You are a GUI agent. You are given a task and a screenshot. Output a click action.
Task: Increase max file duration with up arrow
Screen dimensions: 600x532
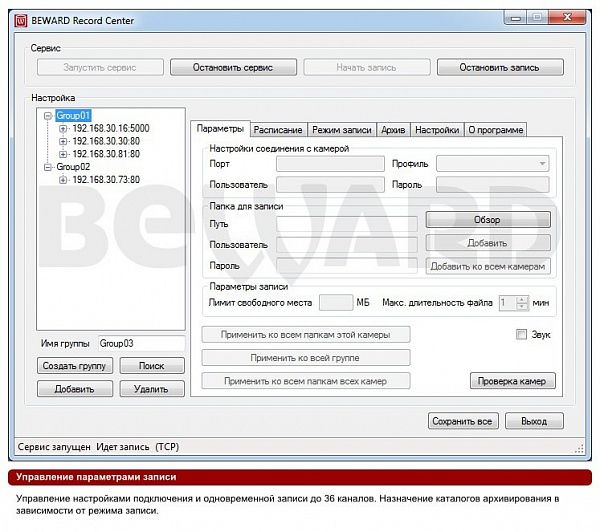pos(522,299)
